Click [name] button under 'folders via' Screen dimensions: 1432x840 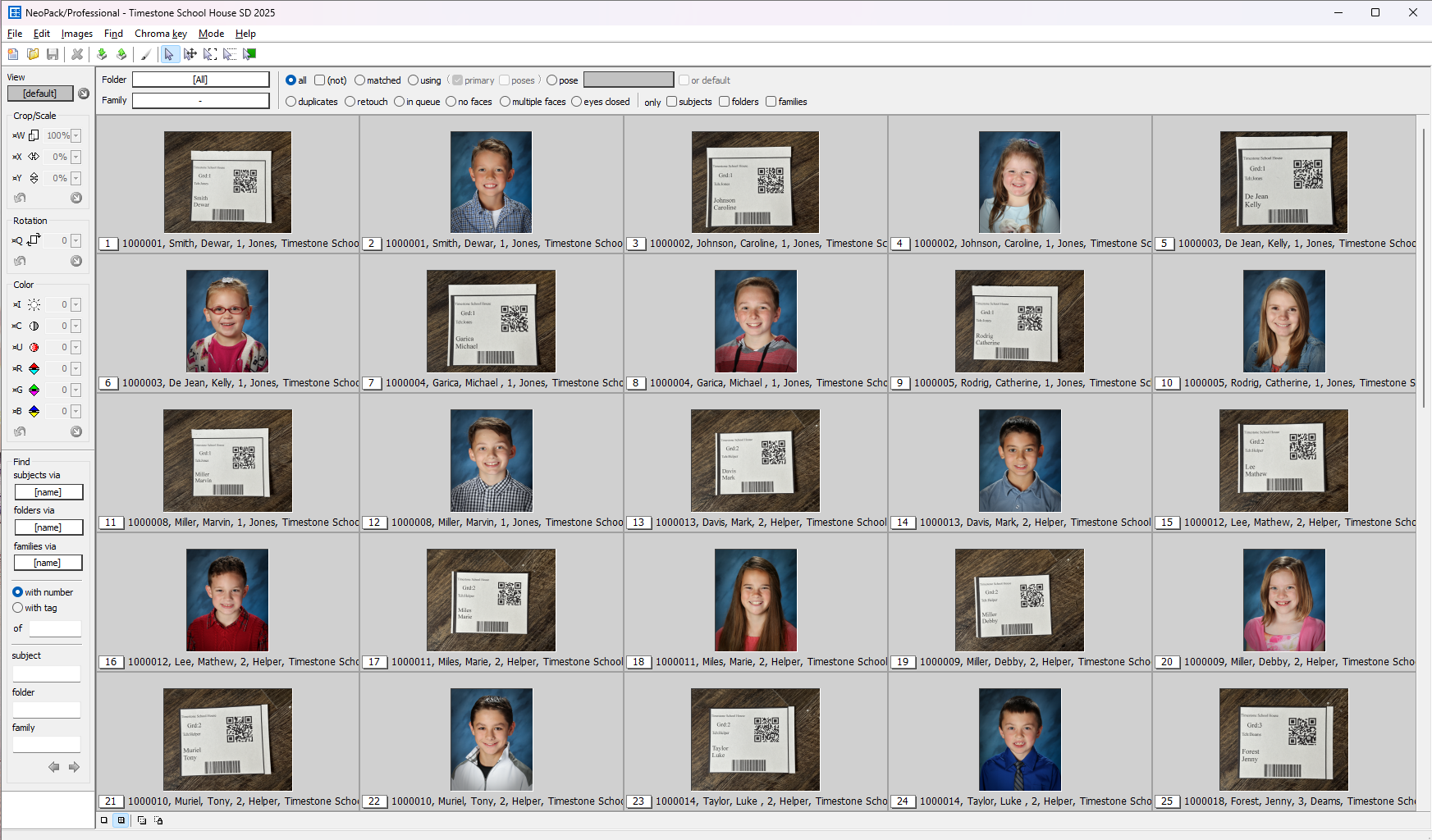click(x=48, y=527)
